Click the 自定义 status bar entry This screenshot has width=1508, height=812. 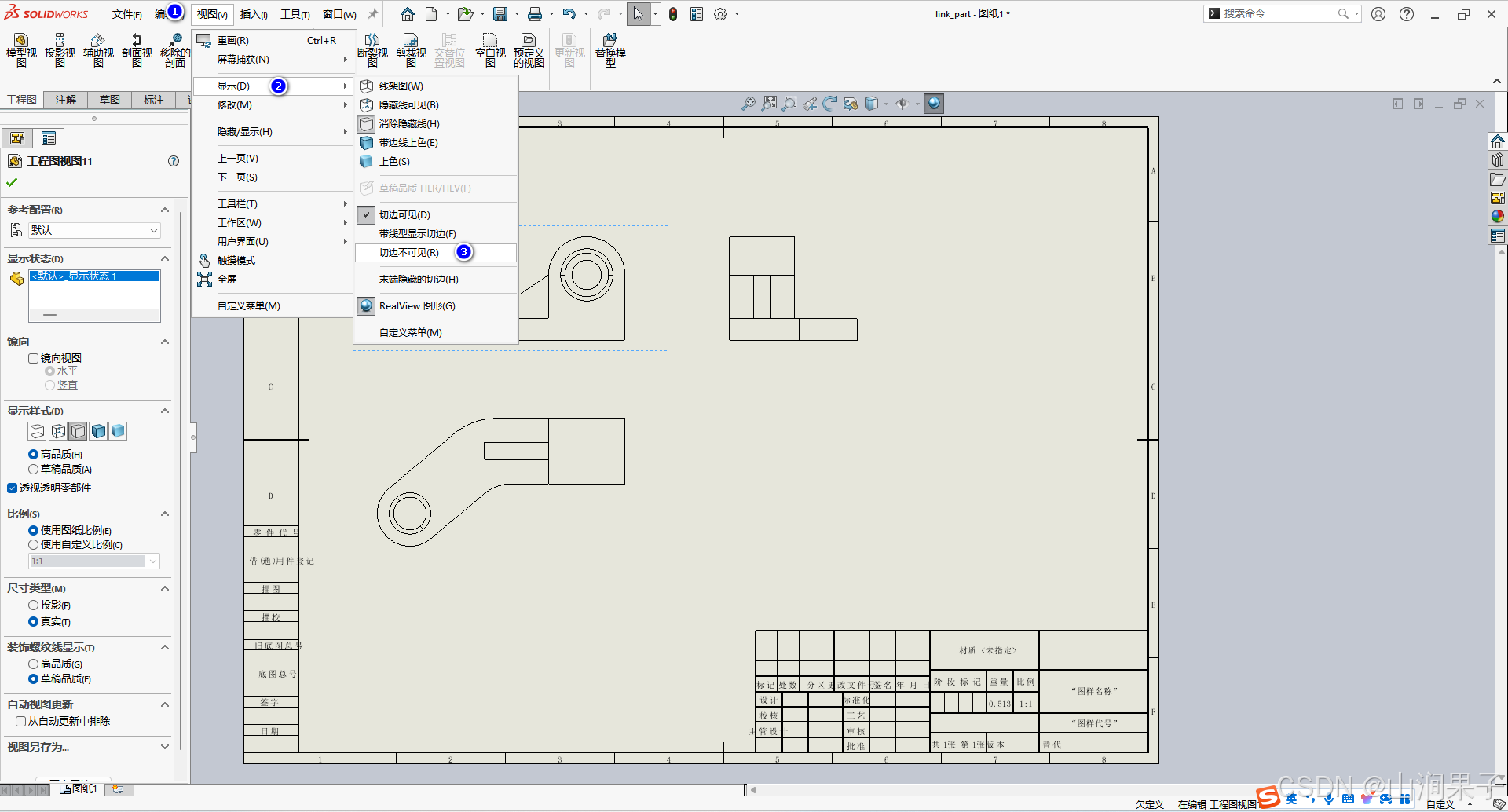[x=1440, y=804]
